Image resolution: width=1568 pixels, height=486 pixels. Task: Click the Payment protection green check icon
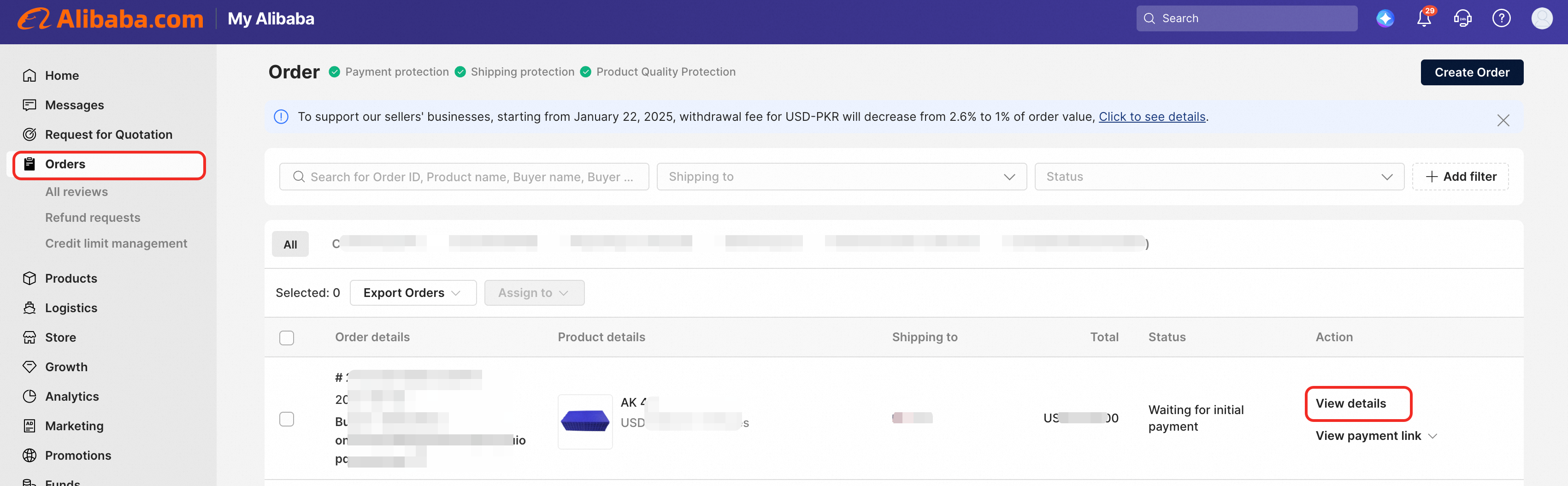click(334, 72)
